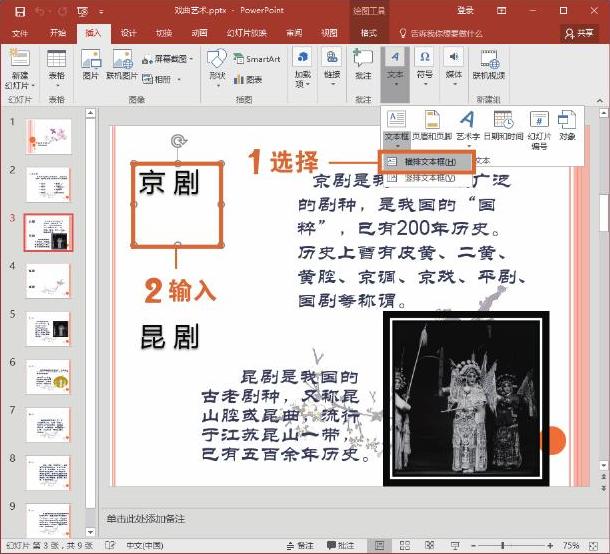Switch to the Design tab

tap(128, 33)
